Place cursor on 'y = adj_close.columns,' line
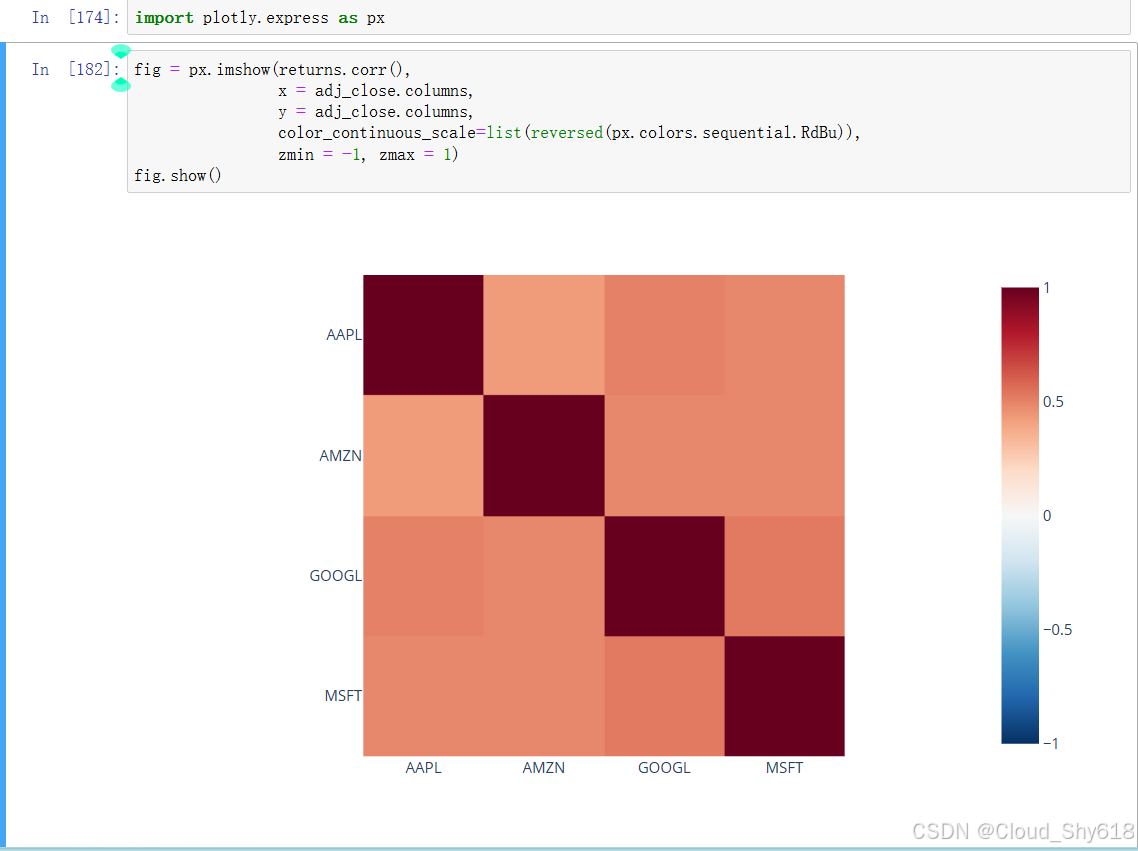The height and width of the screenshot is (851, 1138). 375,112
